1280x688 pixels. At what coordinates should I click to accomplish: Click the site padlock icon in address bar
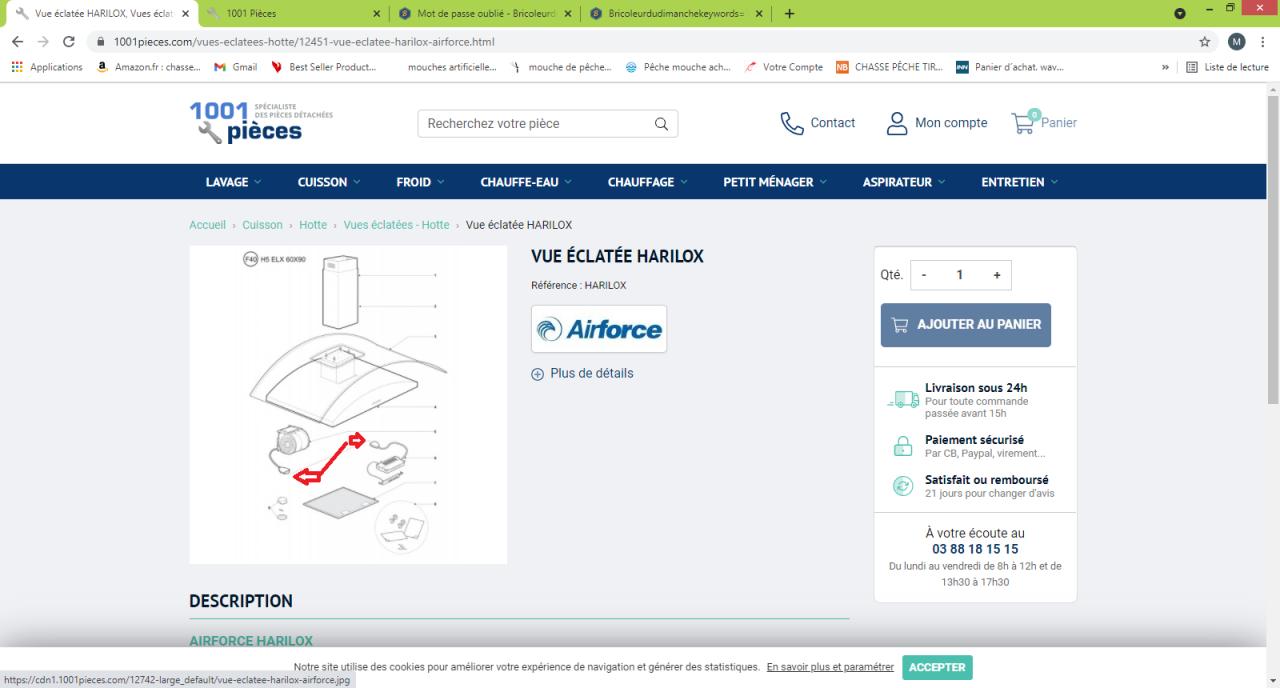[x=100, y=42]
